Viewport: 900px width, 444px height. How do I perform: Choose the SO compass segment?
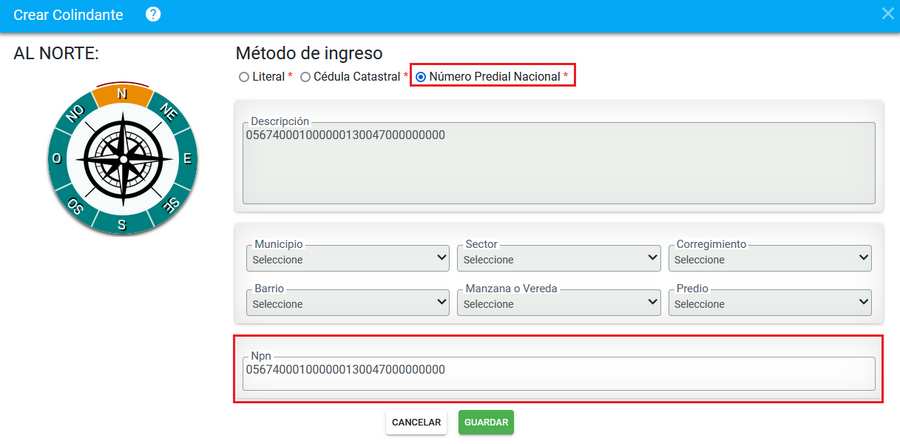click(75, 205)
